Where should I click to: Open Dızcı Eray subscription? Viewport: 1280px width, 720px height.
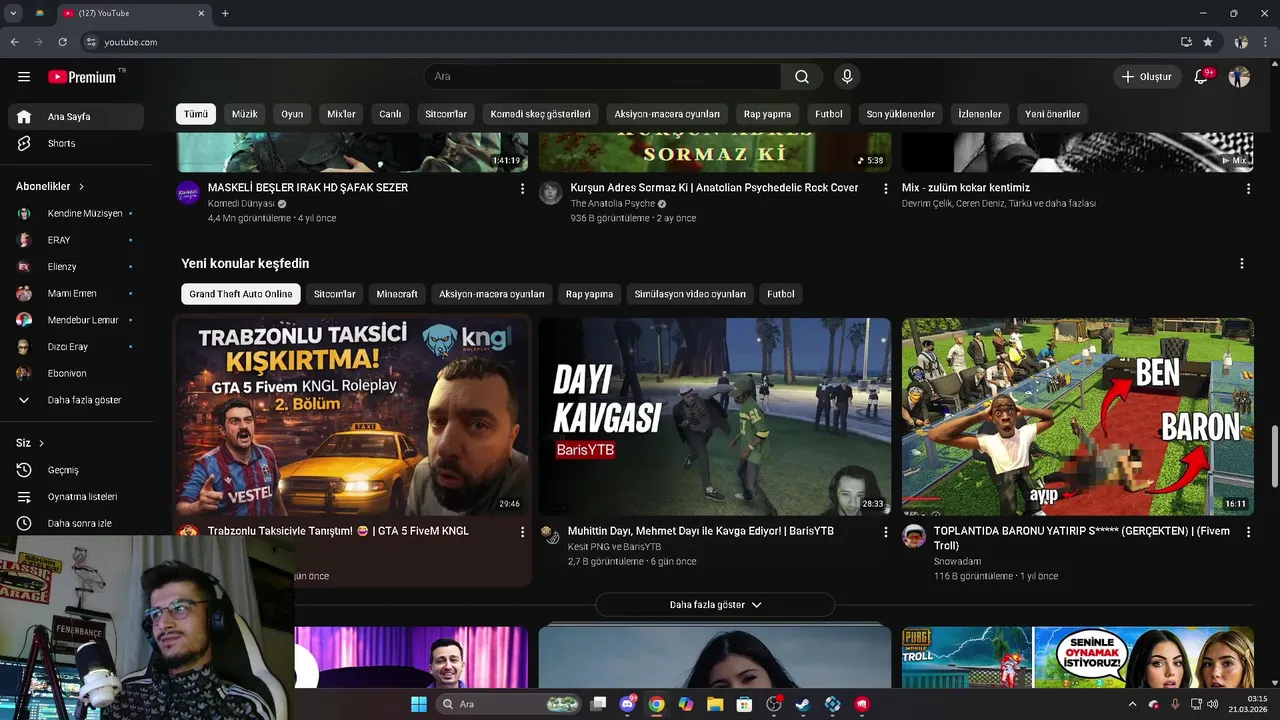tap(76, 347)
